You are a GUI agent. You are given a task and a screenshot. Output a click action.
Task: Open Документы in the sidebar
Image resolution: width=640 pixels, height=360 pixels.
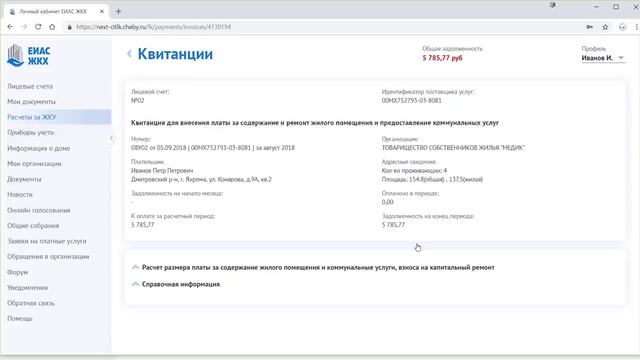click(x=24, y=179)
